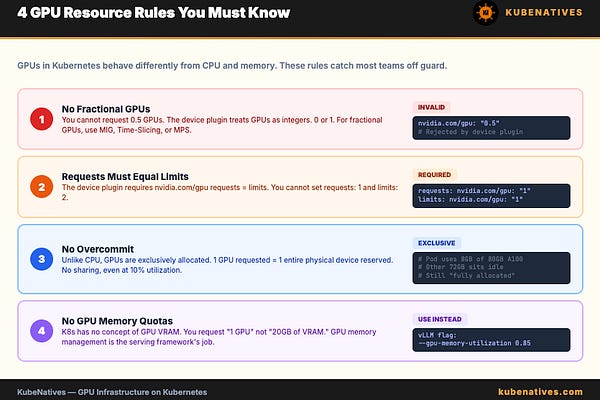This screenshot has width=600, height=400.
Task: Click 'You cannot request 0.5 GPUs' description text
Action: click(x=222, y=125)
